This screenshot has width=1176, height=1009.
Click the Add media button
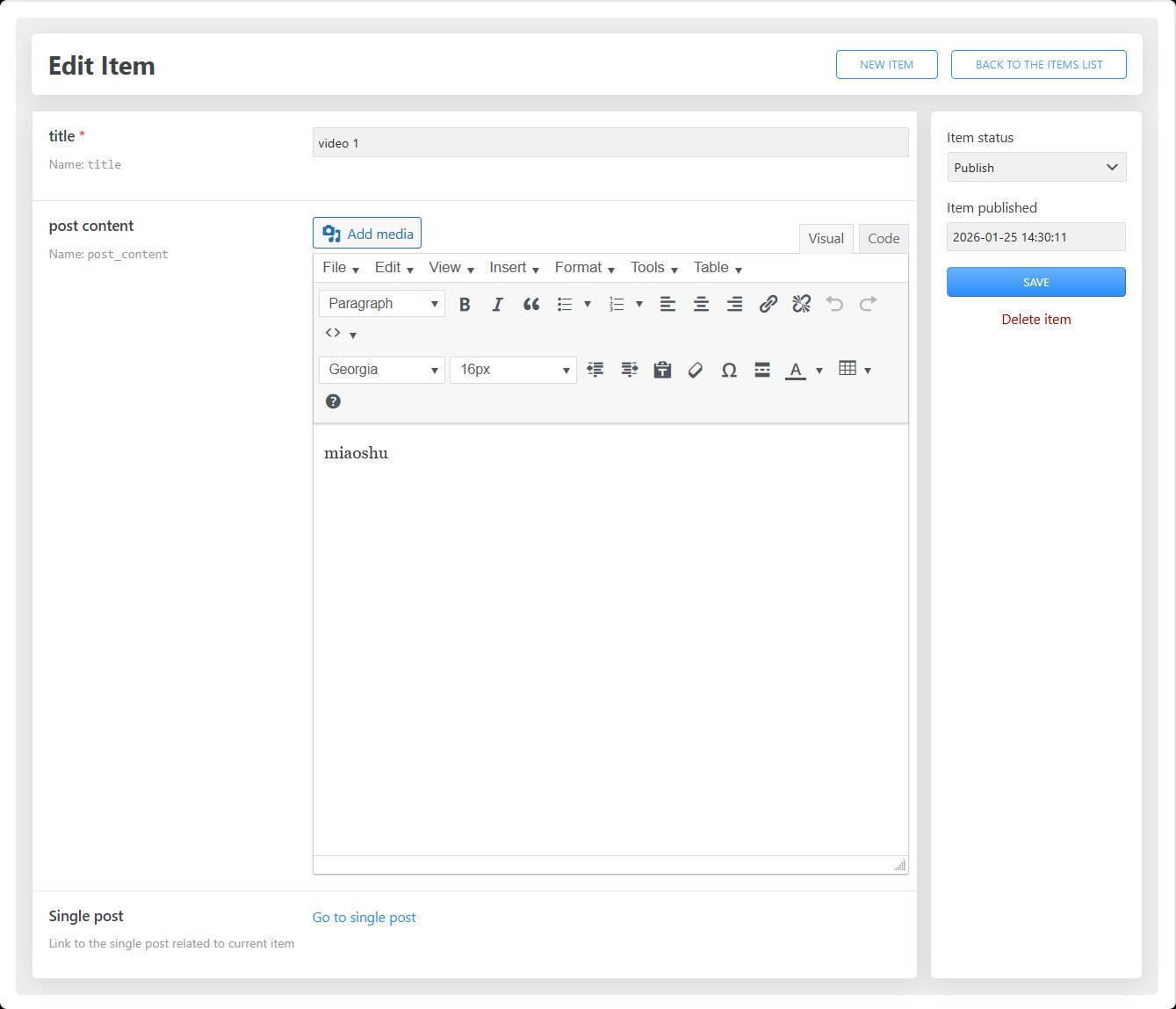click(367, 234)
